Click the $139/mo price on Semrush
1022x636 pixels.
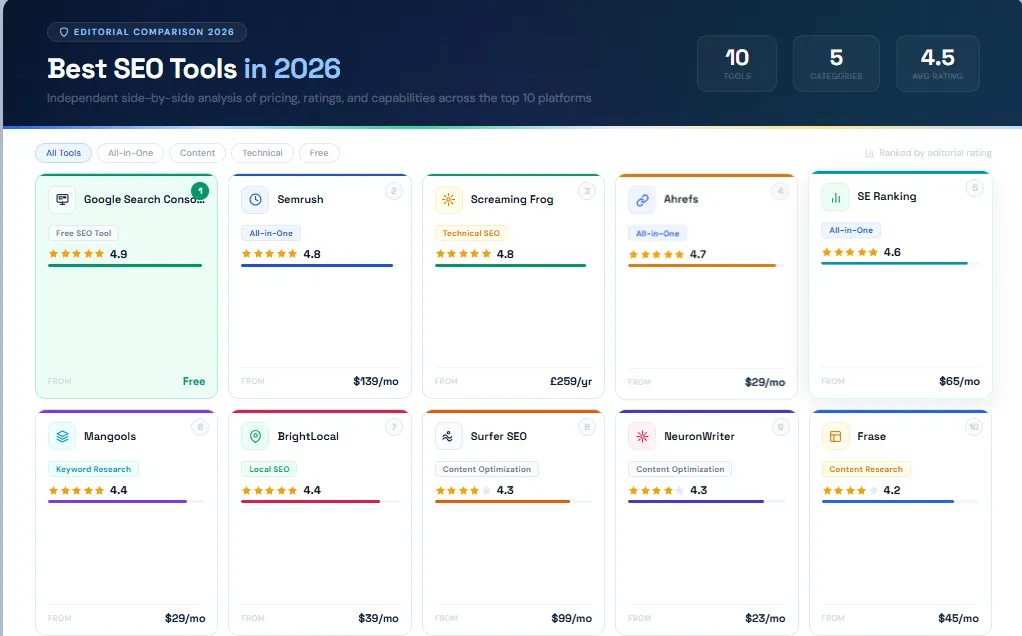point(375,381)
